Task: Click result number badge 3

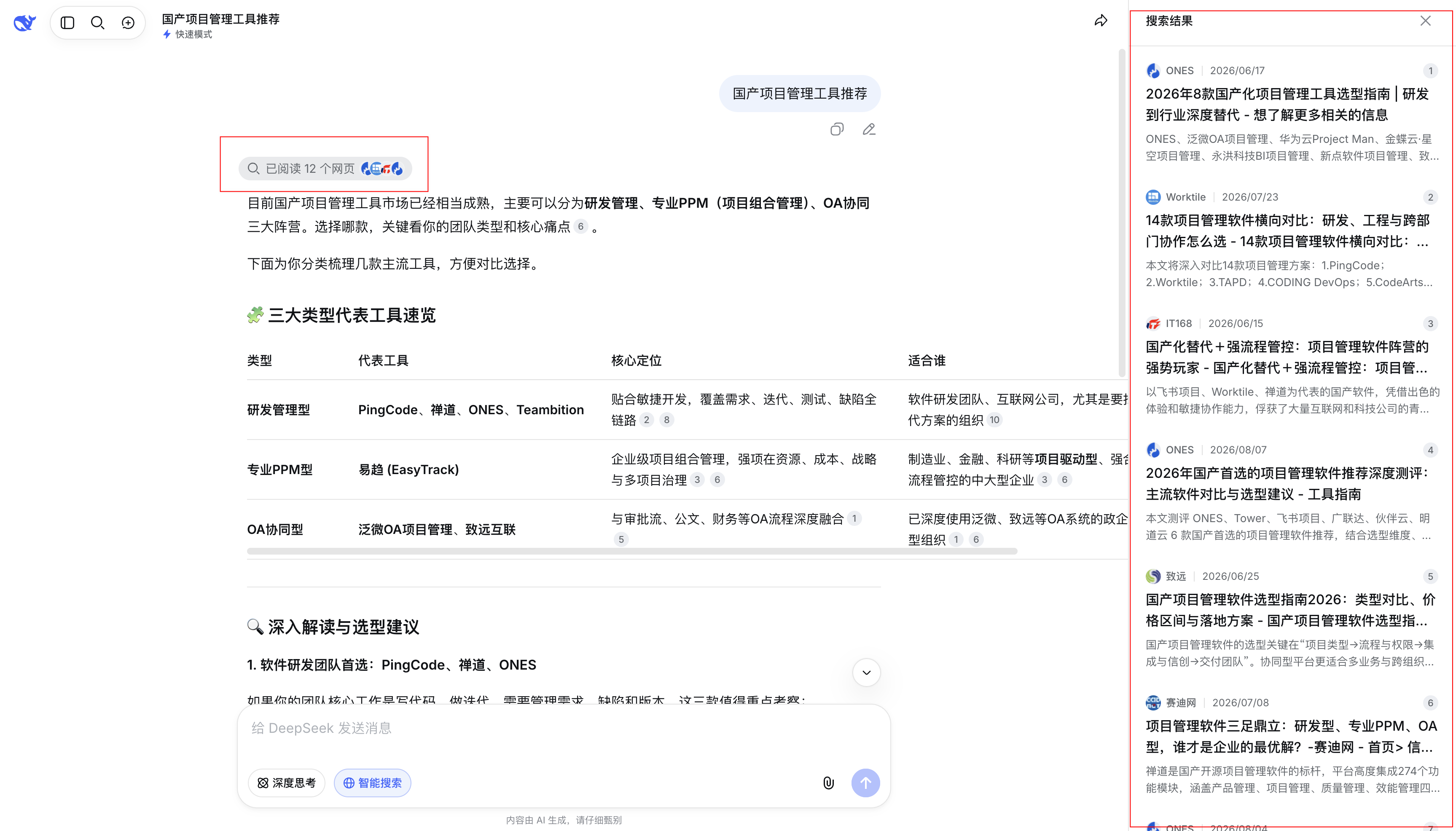Action: 1430,324
